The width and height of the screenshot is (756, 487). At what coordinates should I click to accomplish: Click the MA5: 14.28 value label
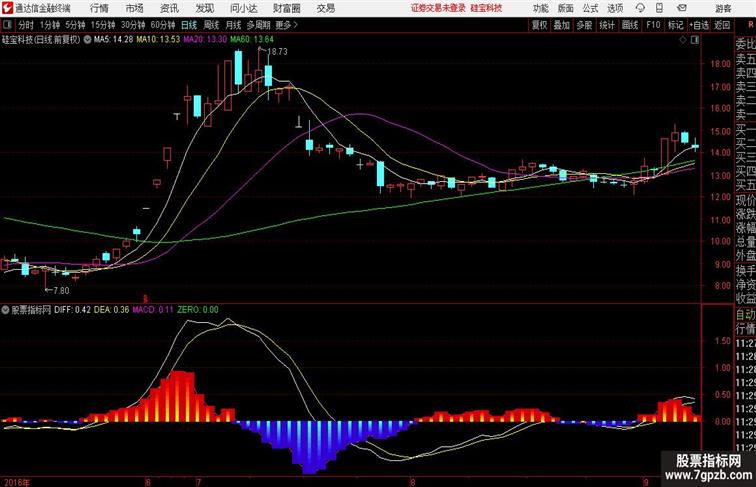[113, 40]
